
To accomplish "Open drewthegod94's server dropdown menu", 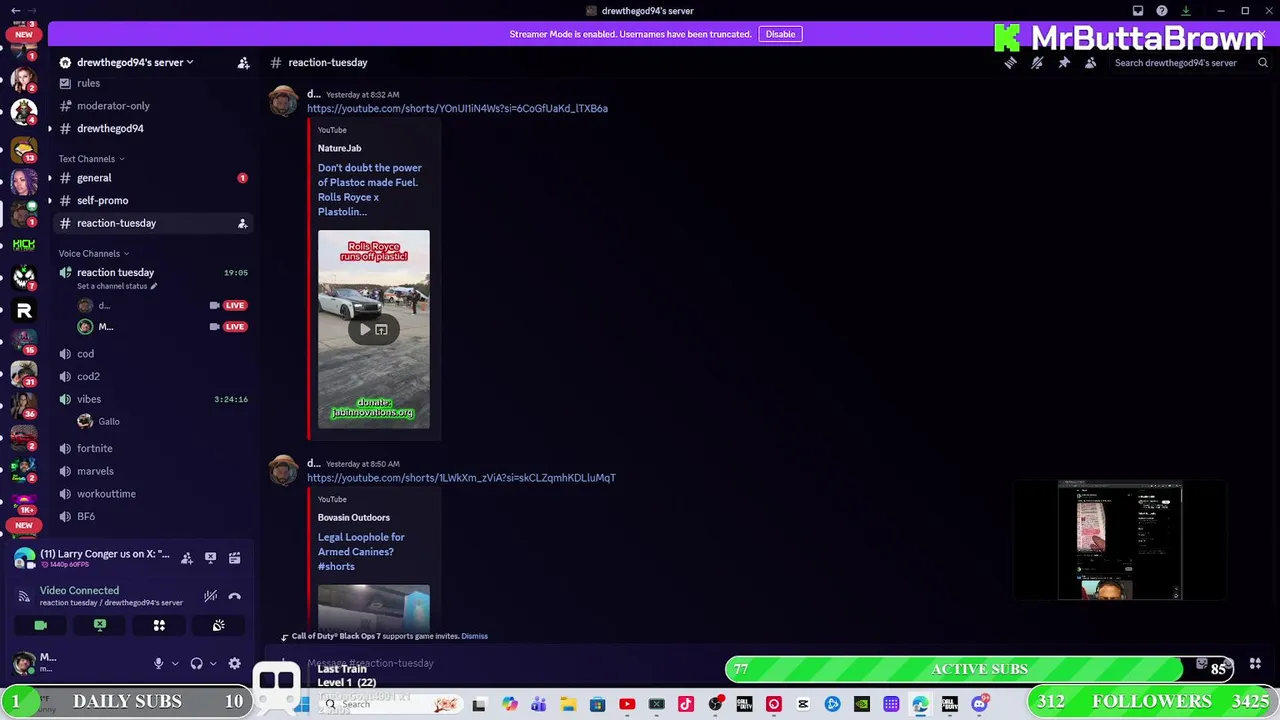I will (x=135, y=62).
